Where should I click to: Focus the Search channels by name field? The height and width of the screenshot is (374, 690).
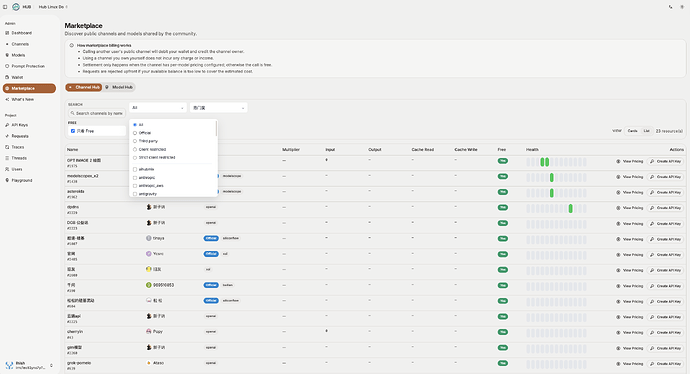[x=97, y=113]
